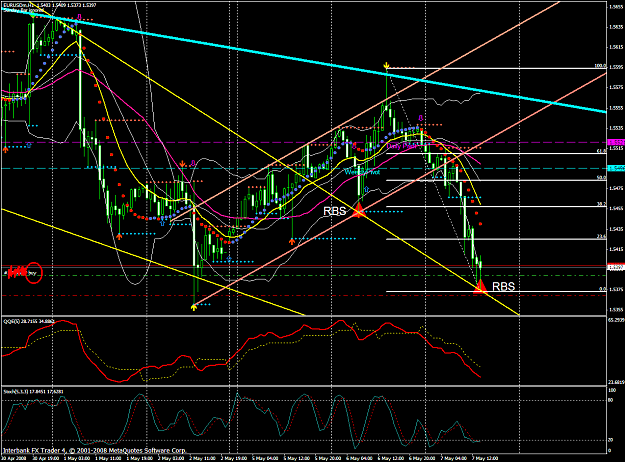
Task: Click the Sunday Bar ignored text
Action: pyautogui.click(x=23, y=10)
